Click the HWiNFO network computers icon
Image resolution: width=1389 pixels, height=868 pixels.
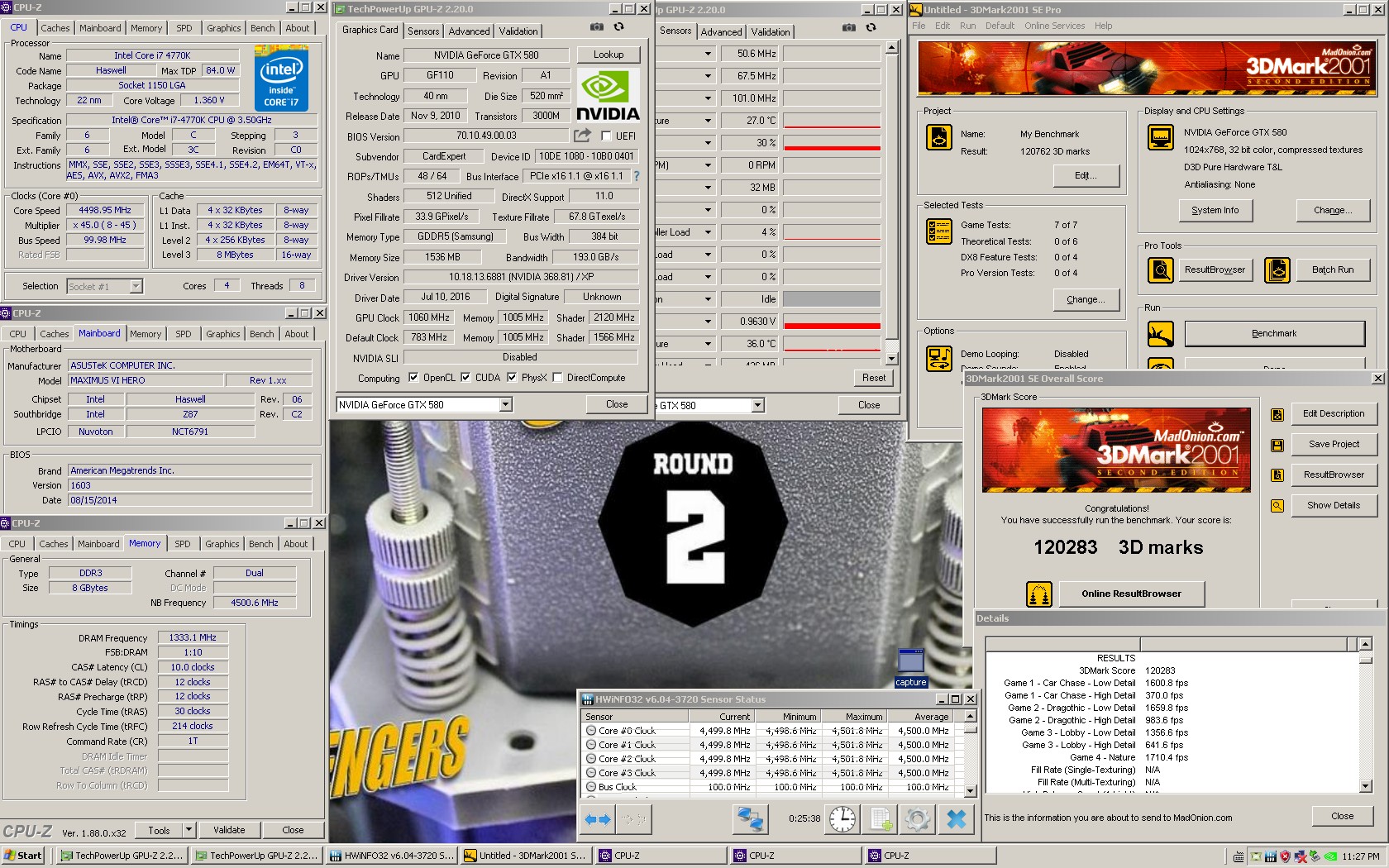coord(750,819)
